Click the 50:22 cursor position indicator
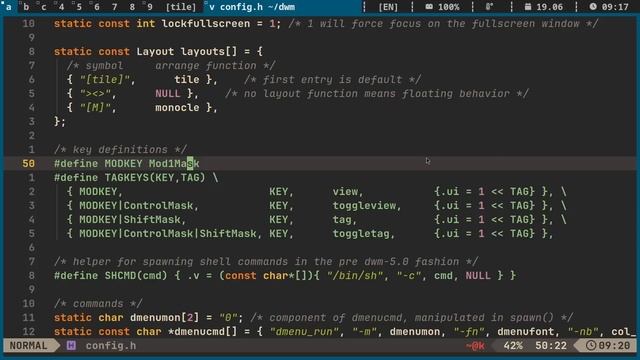The height and width of the screenshot is (360, 640). (551, 346)
